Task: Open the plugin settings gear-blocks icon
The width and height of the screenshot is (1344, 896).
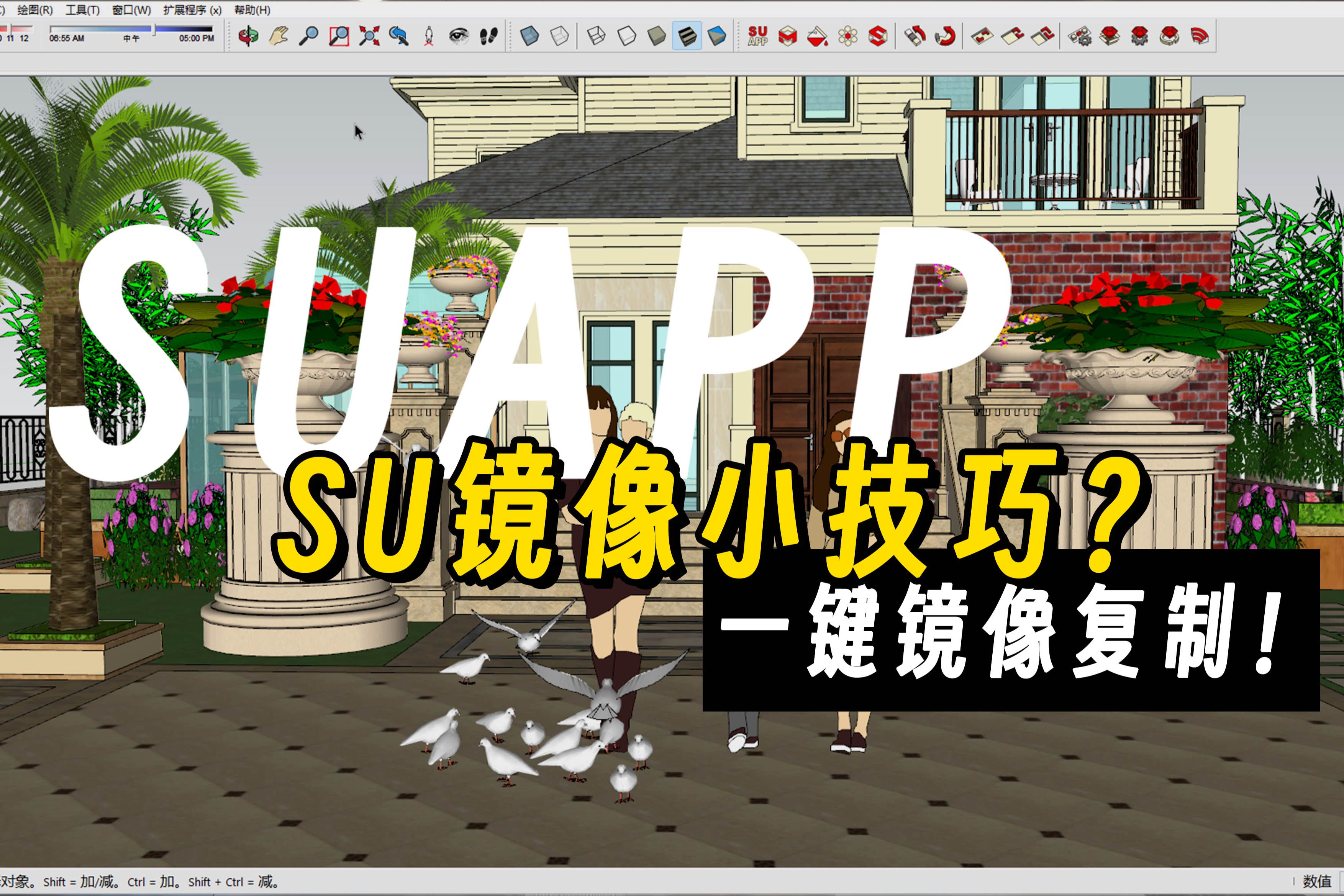Action: 1079,36
